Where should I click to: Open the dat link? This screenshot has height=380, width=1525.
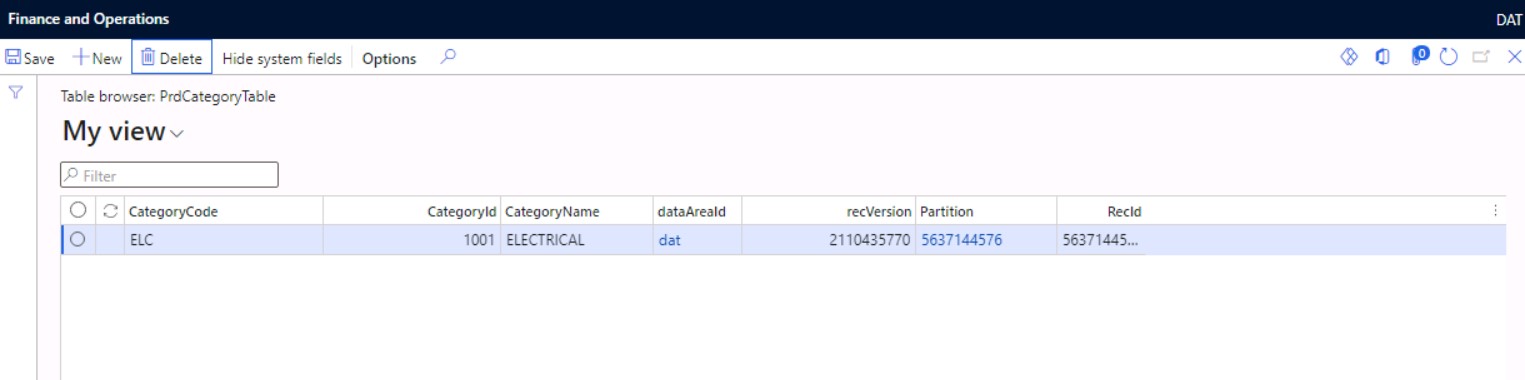[669, 240]
